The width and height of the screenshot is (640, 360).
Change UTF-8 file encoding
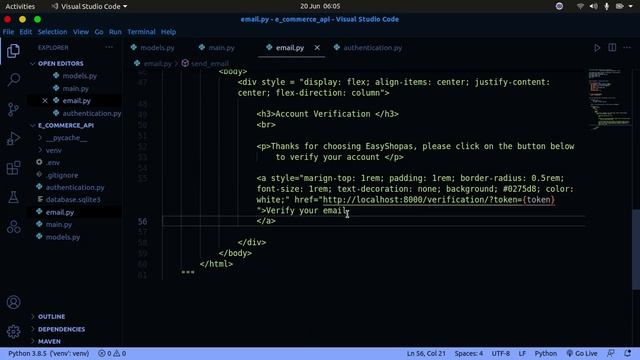[501, 353]
